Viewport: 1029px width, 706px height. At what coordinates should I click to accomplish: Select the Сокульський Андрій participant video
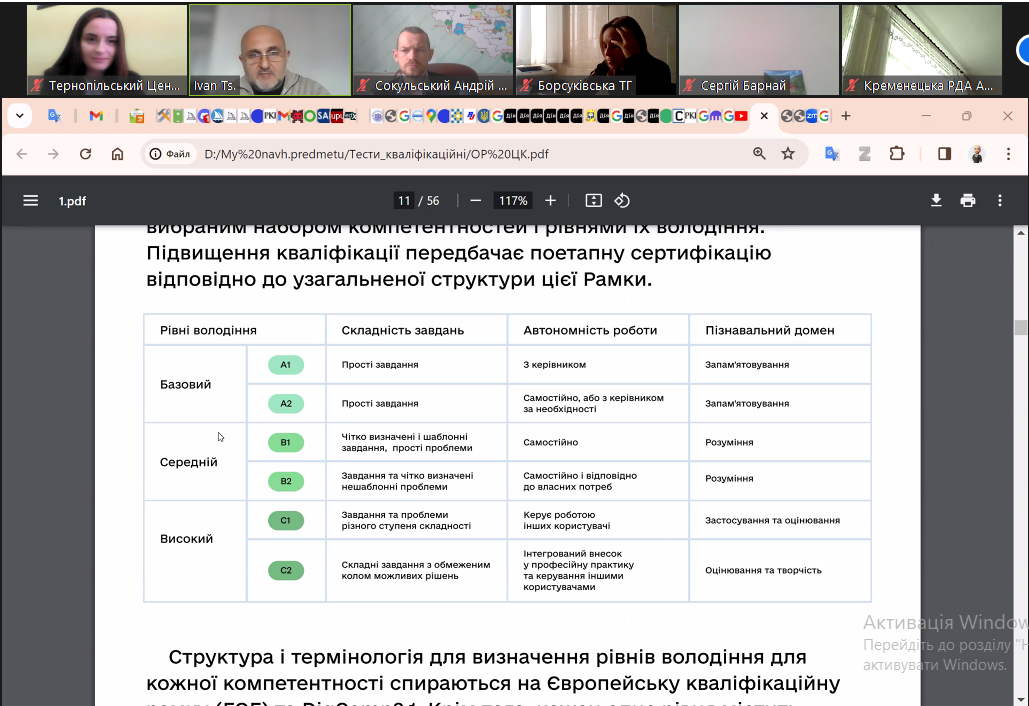point(433,50)
